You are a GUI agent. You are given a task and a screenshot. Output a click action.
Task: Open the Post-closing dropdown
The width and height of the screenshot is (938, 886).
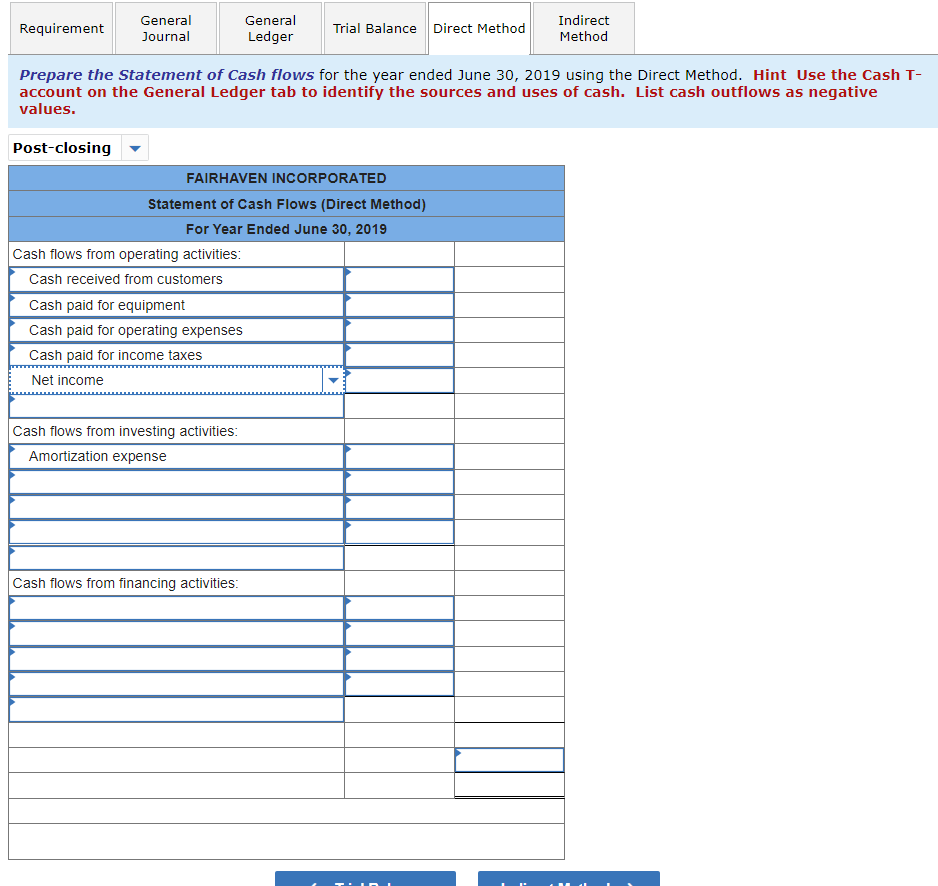tap(135, 147)
